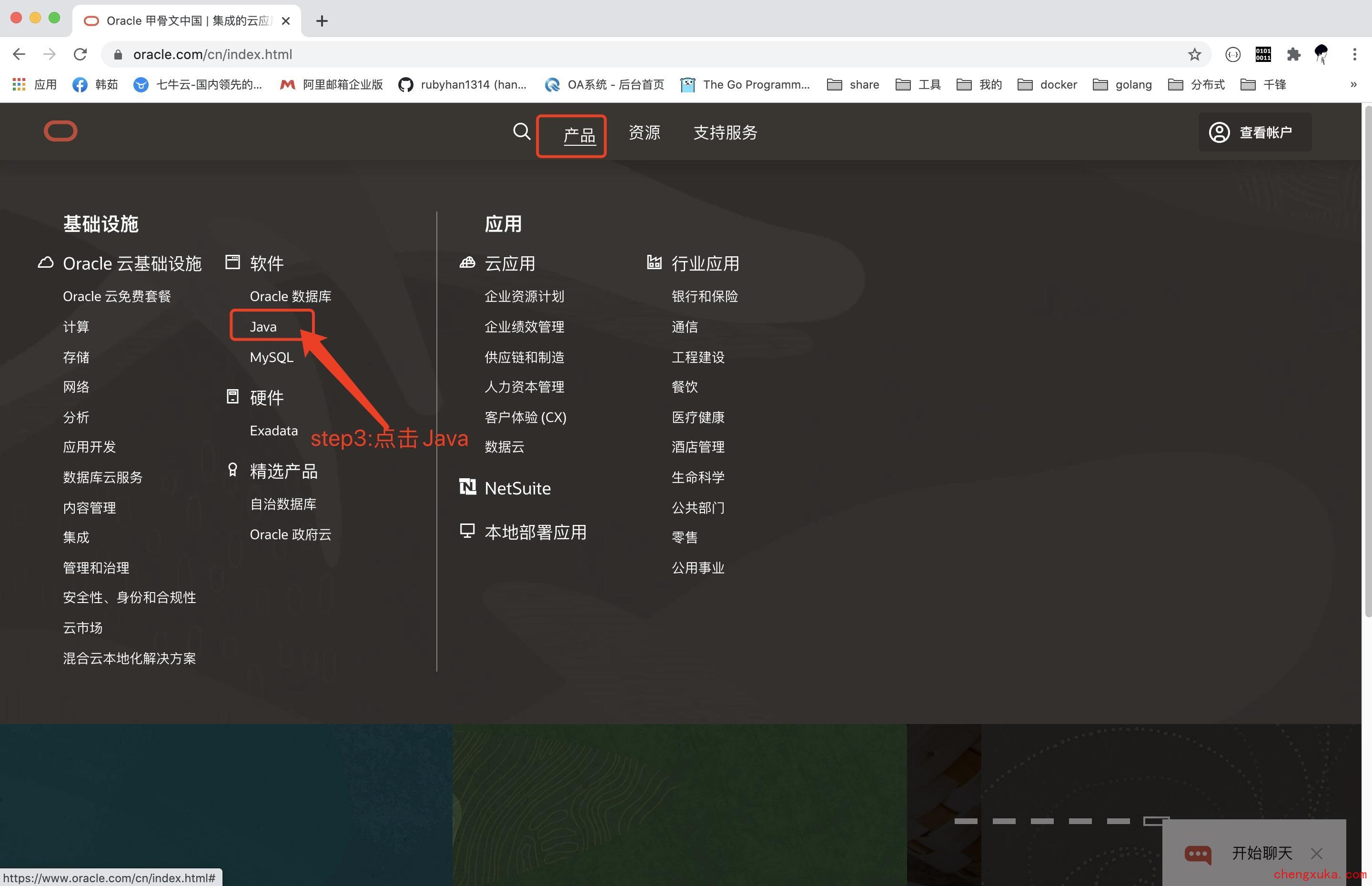The image size is (1372, 886).
Task: Open The Go Programming bookmark
Action: [745, 85]
